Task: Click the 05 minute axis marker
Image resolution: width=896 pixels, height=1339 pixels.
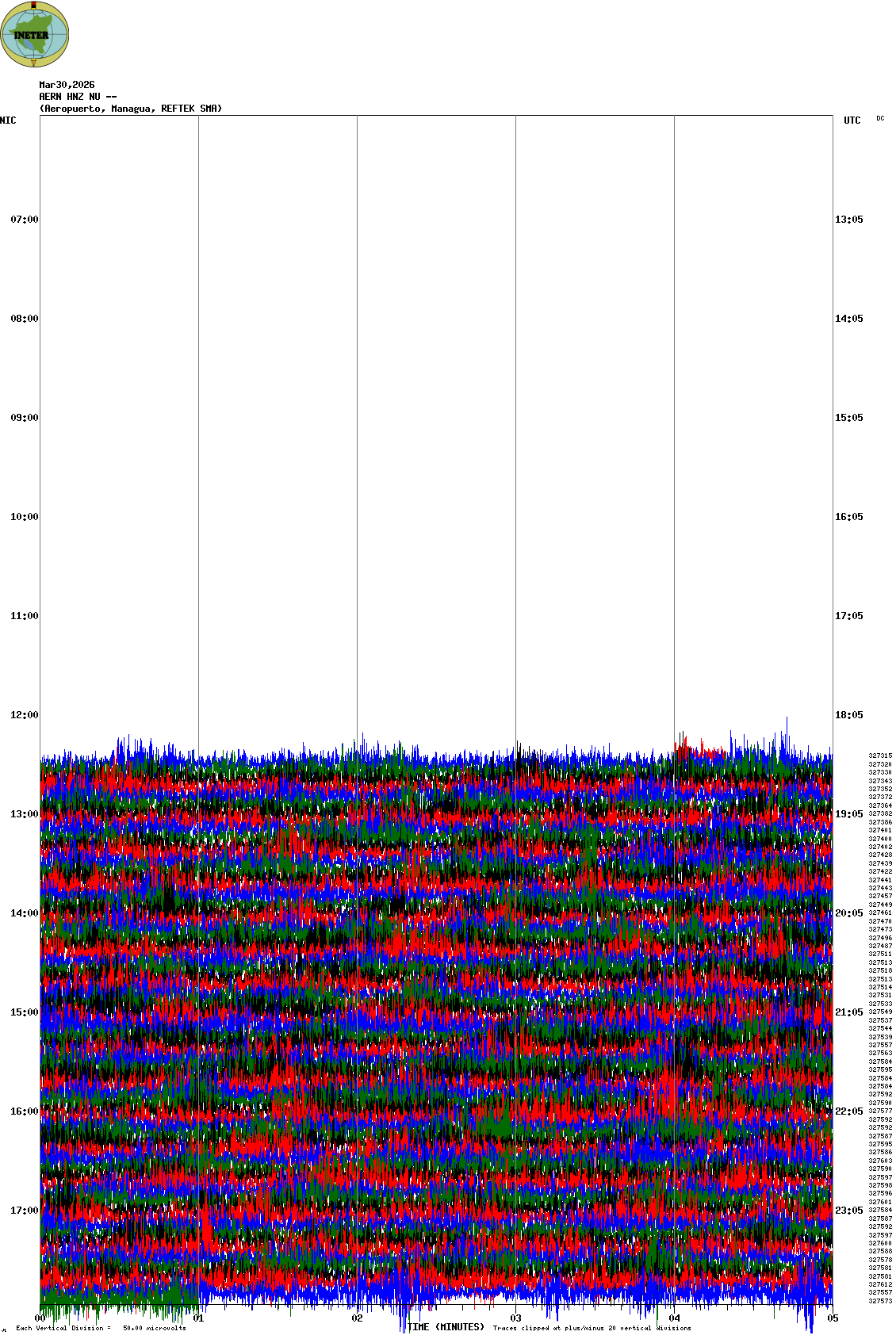Action: [833, 1318]
